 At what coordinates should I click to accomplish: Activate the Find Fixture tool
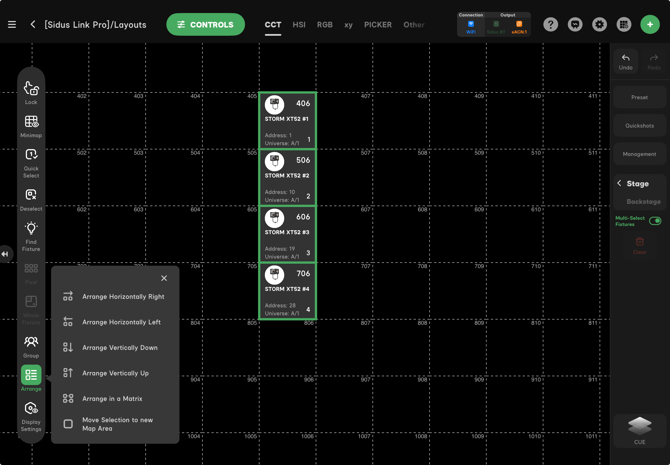tap(31, 234)
